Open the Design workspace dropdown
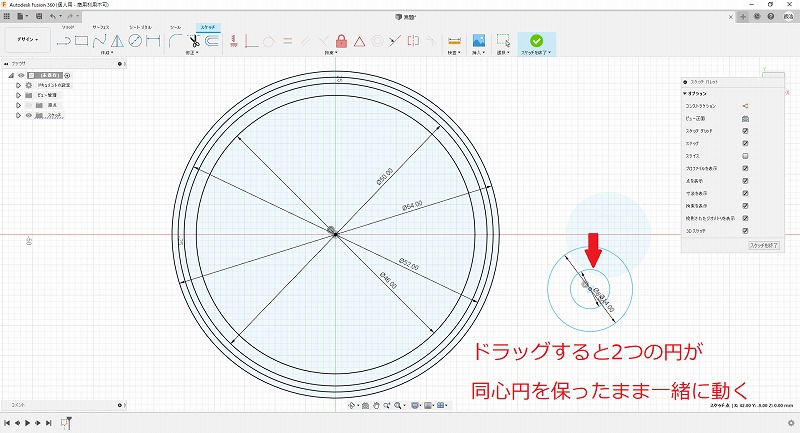This screenshot has height=433, width=800. click(x=28, y=40)
